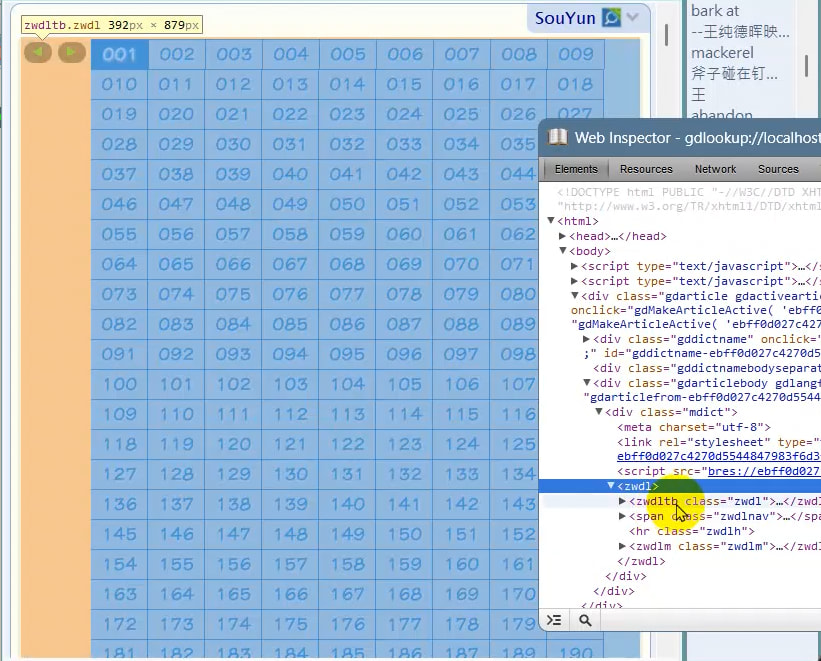821x661 pixels.
Task: Click the article view scrollbar thumb
Action: click(x=666, y=35)
